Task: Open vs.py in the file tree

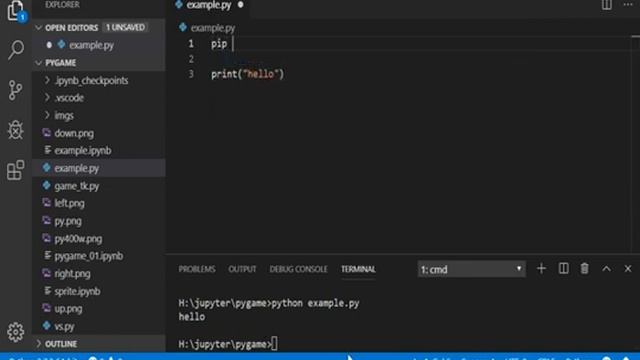Action: point(64,326)
